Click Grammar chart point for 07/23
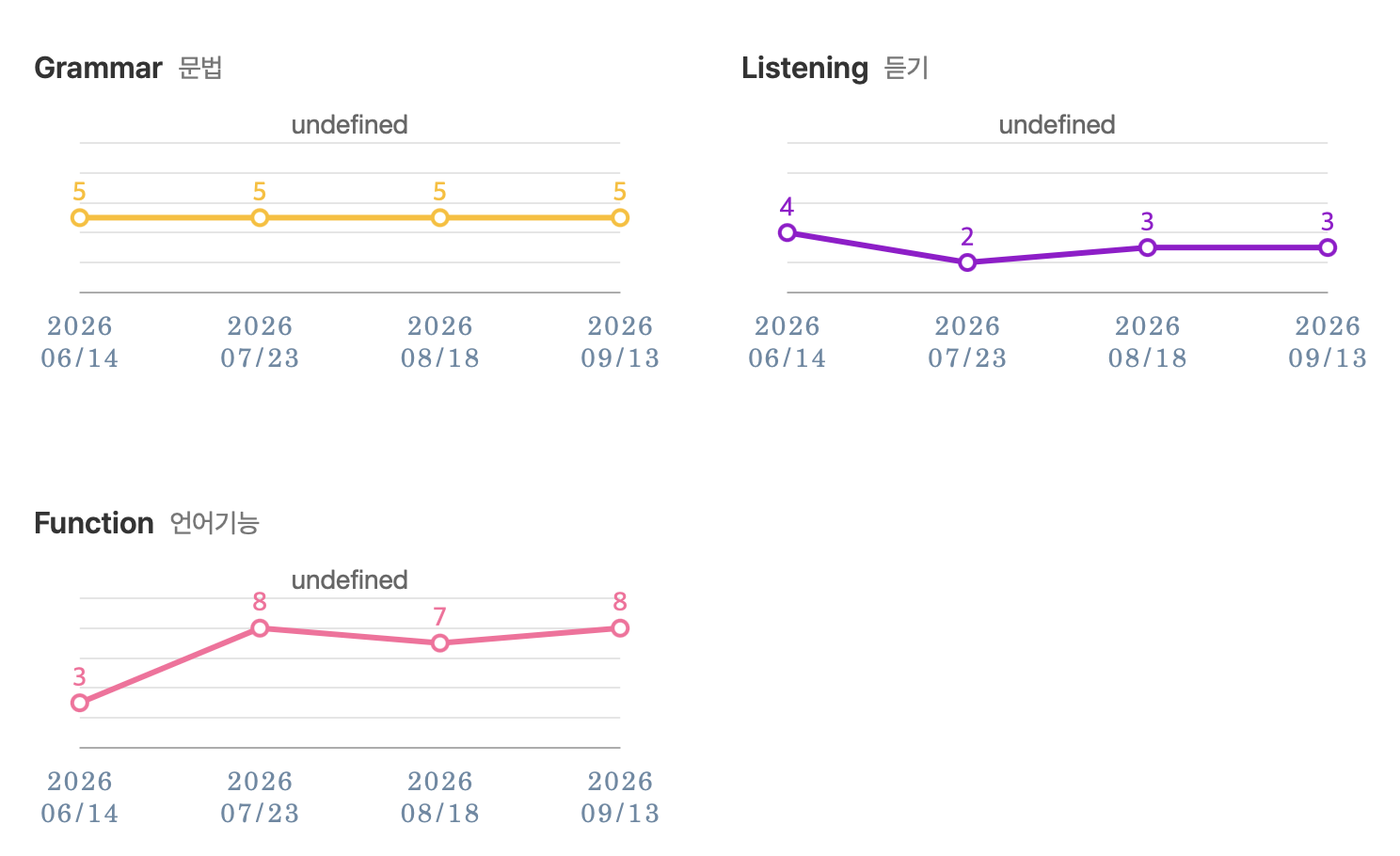 [x=260, y=217]
